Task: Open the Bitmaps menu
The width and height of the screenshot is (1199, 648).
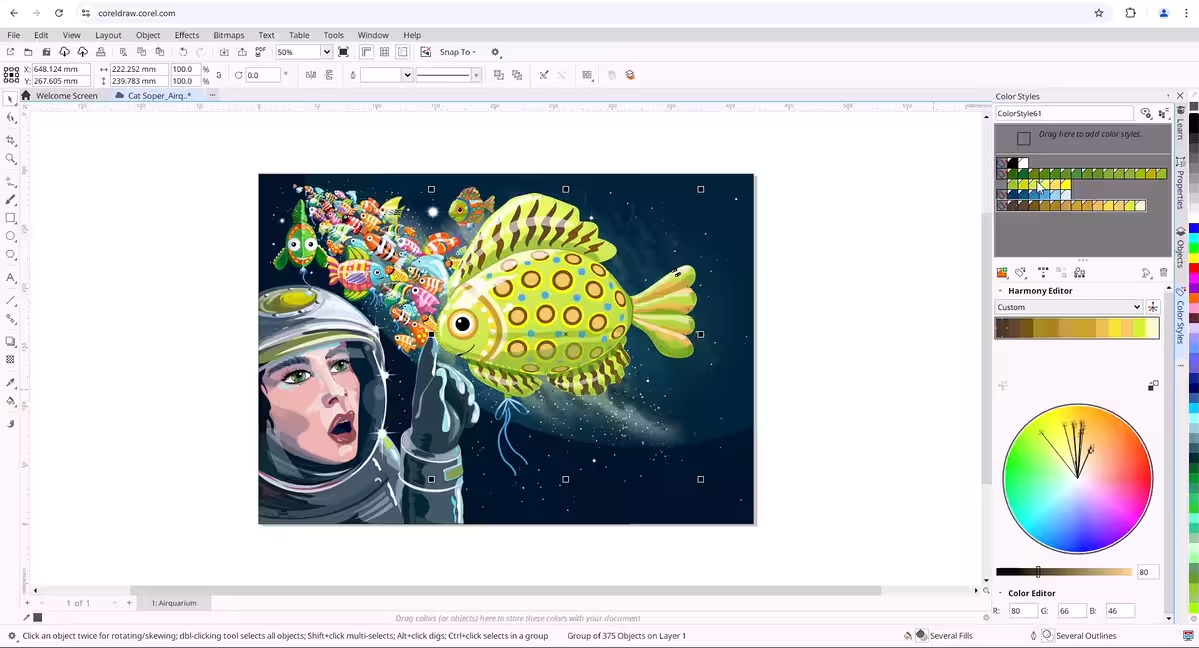Action: click(228, 35)
